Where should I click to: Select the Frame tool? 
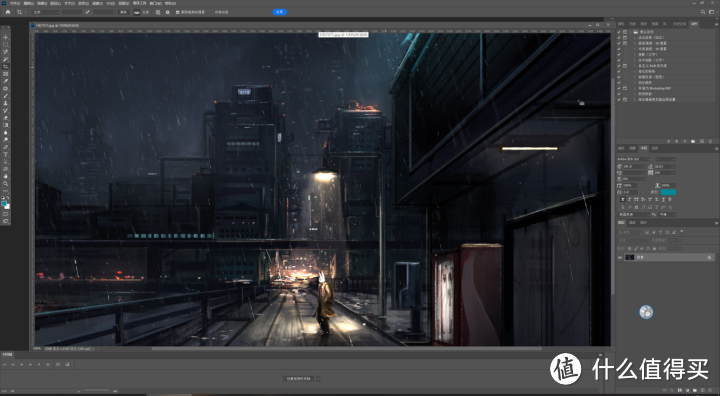6,74
